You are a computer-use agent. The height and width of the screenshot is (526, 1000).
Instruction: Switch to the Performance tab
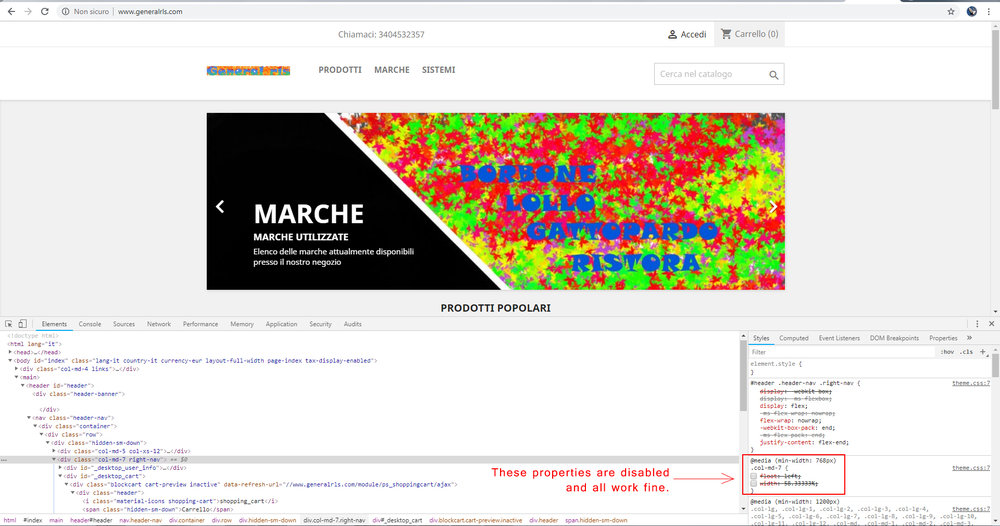point(200,324)
